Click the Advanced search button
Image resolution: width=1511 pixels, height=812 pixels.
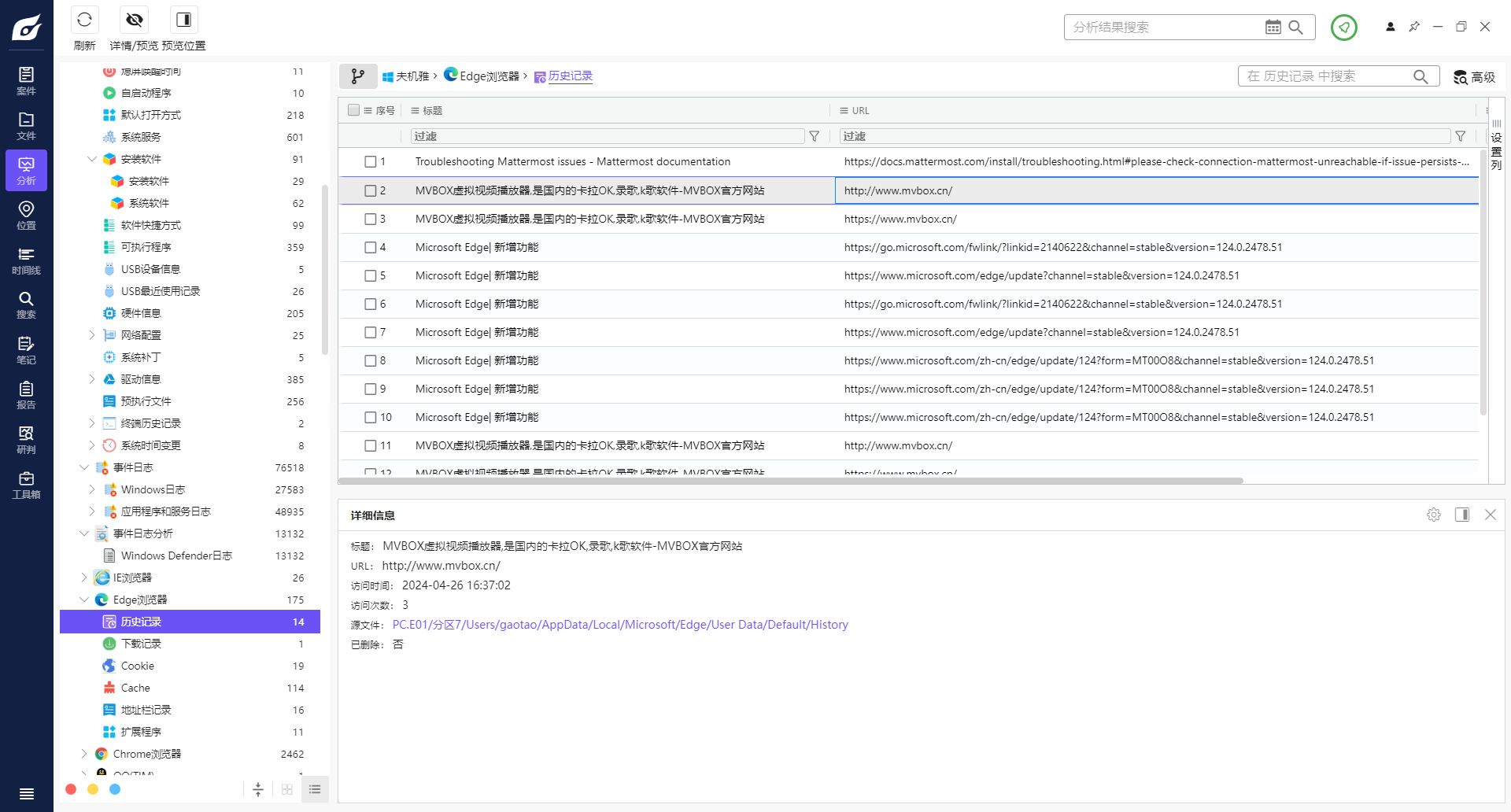1474,77
